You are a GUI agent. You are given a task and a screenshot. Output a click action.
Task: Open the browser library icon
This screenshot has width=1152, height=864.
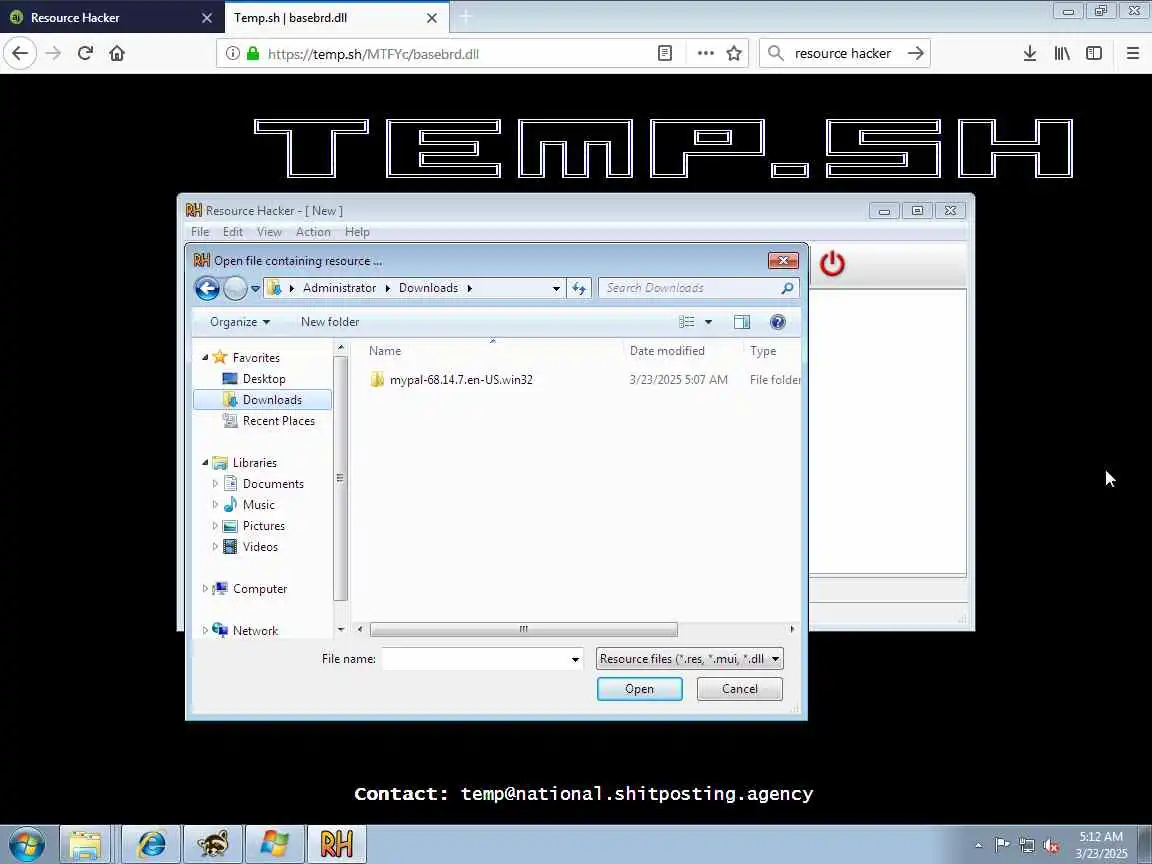pos(1062,53)
